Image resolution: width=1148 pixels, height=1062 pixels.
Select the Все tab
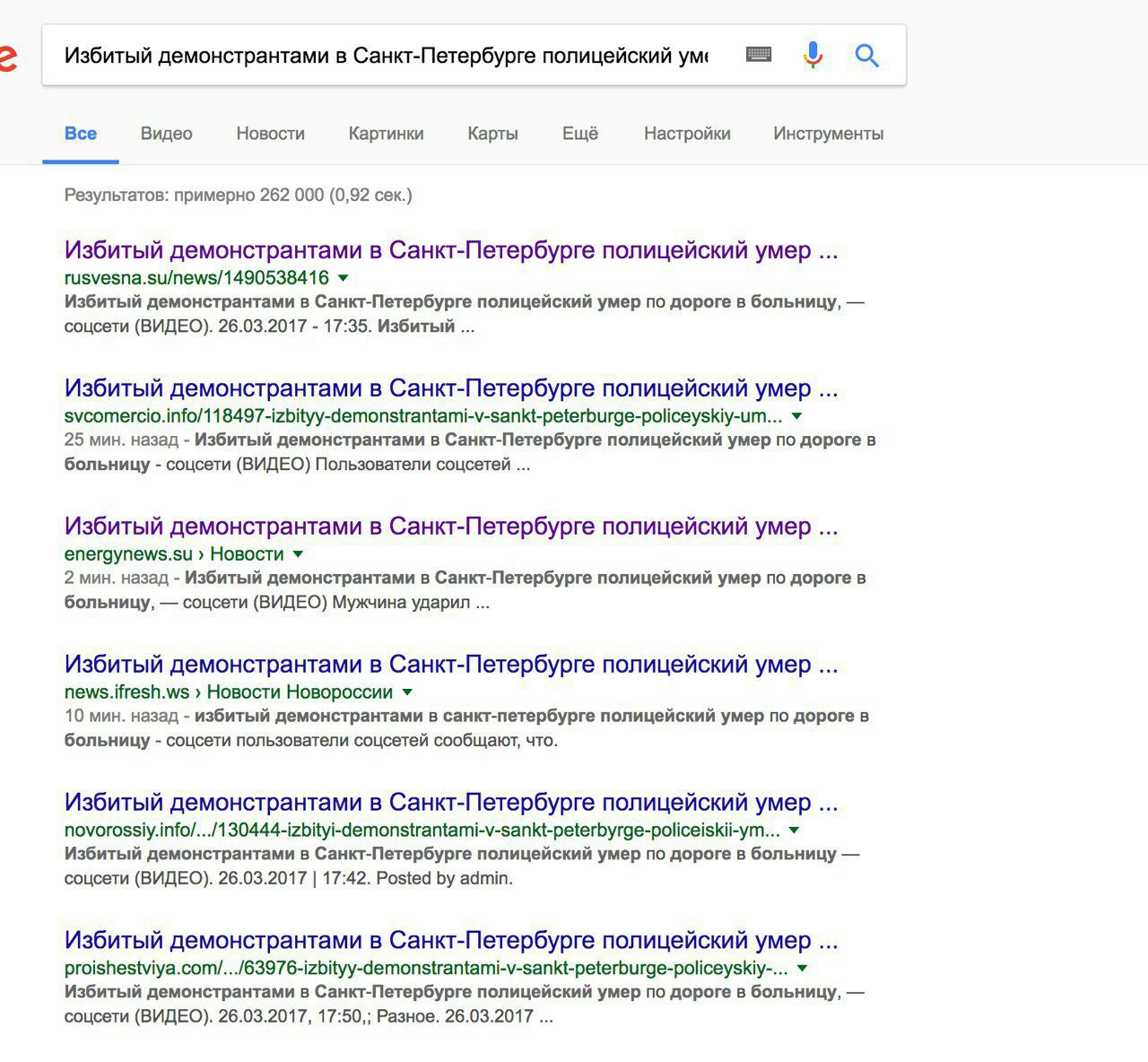coord(81,134)
